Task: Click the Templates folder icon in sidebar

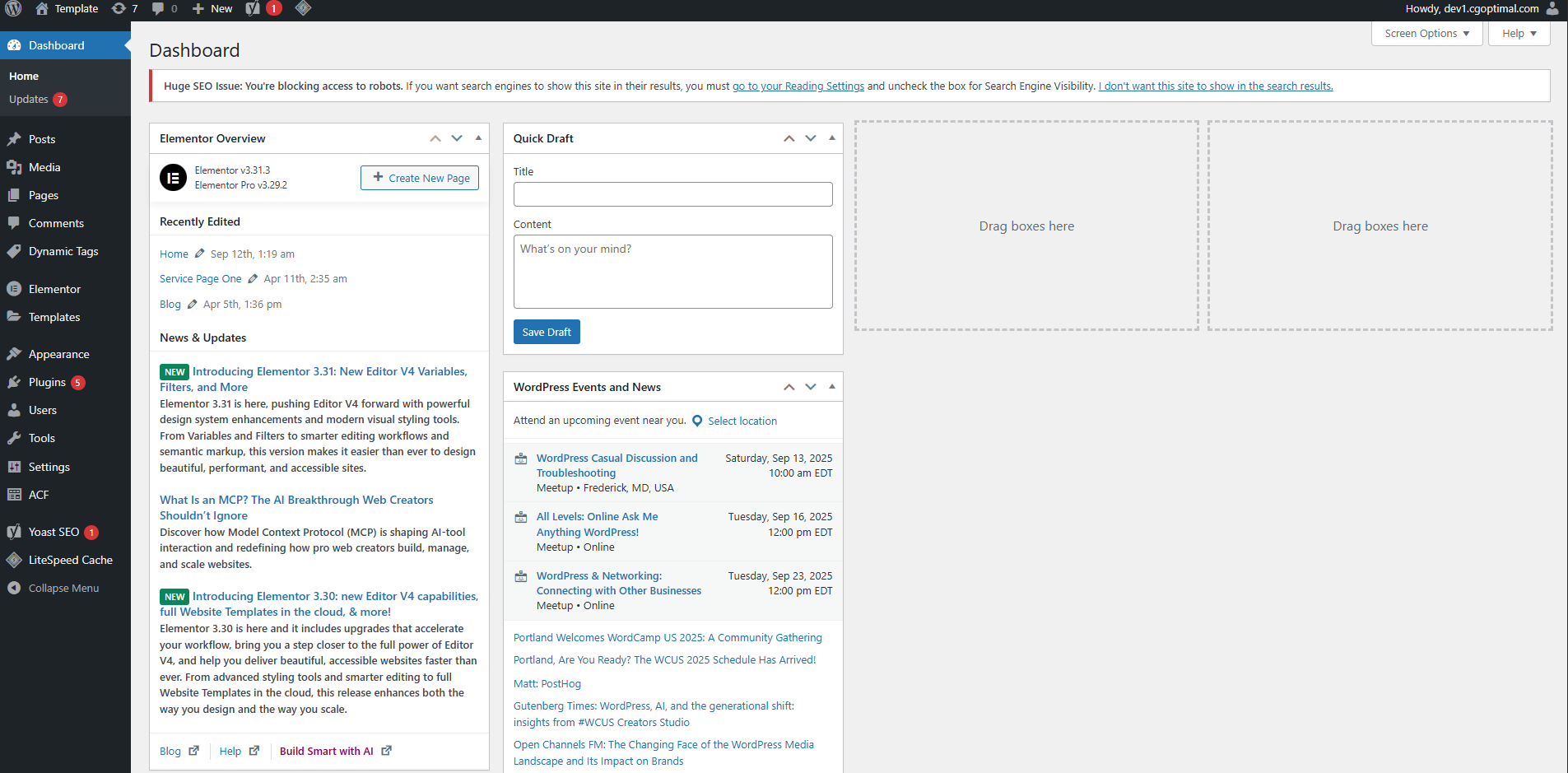Action: click(14, 317)
